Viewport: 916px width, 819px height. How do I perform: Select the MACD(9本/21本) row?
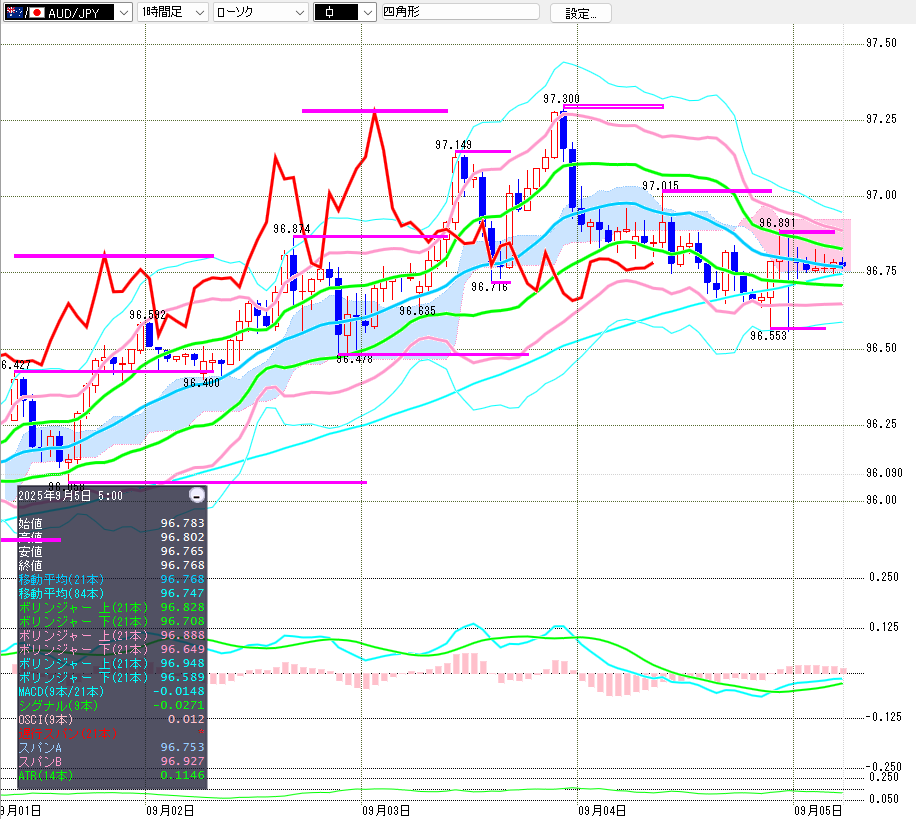(x=112, y=692)
